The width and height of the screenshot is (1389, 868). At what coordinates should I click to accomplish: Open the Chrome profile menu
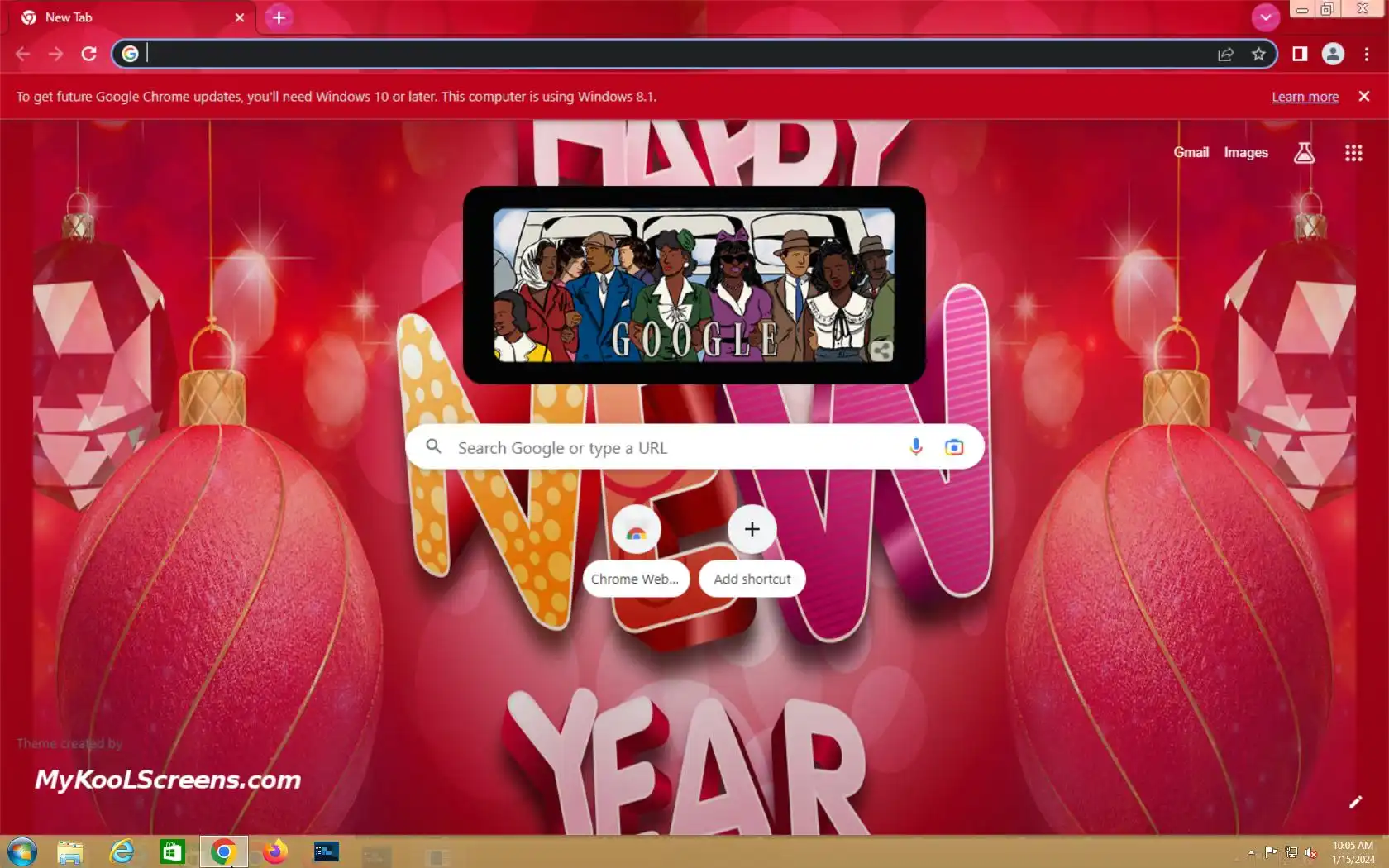click(x=1333, y=54)
